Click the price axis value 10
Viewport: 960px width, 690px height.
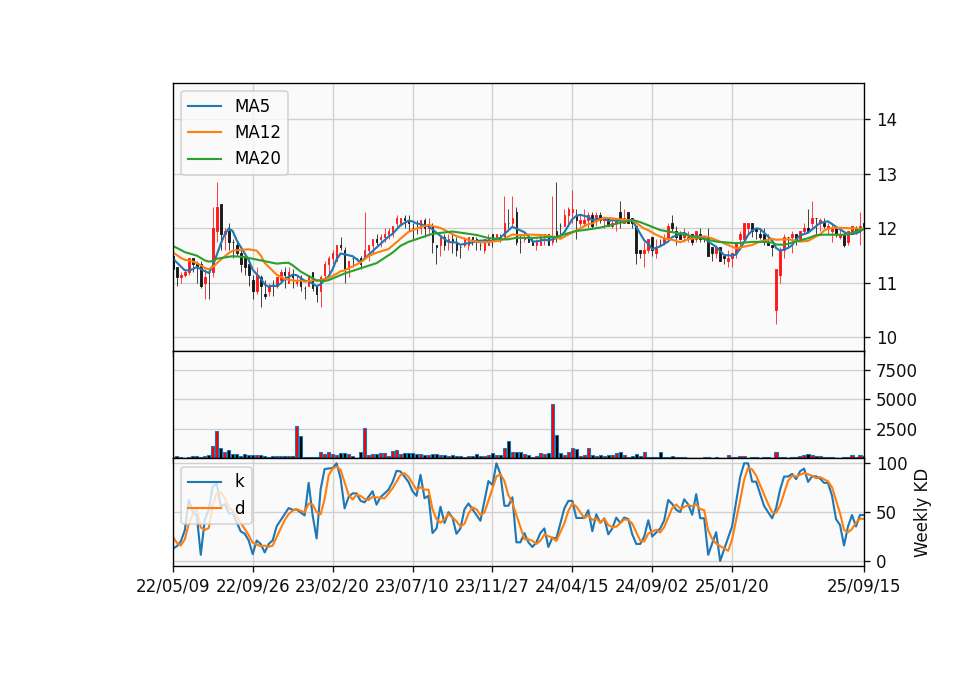tap(887, 338)
